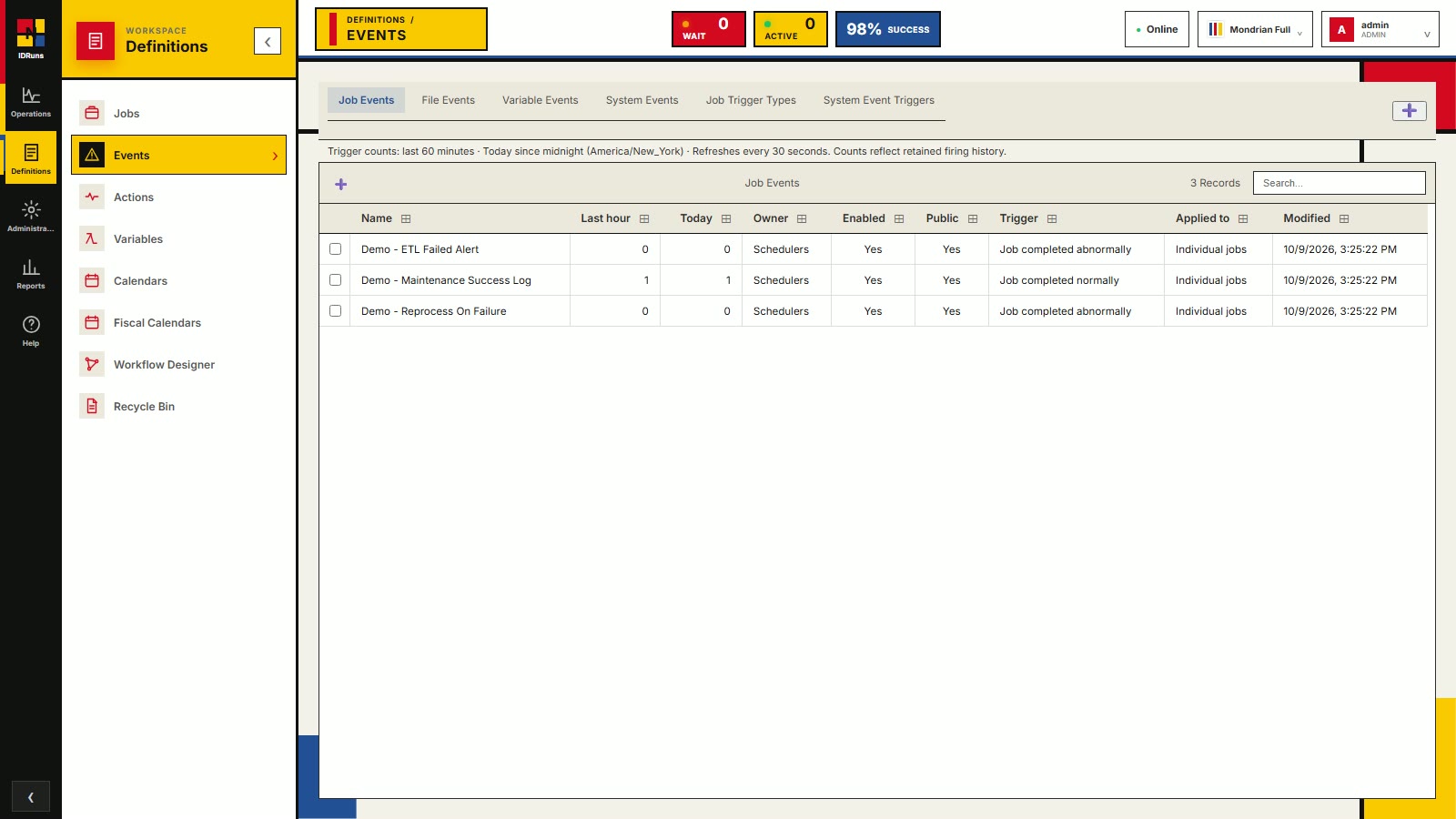
Task: Focus the Search input field
Action: [x=1340, y=183]
